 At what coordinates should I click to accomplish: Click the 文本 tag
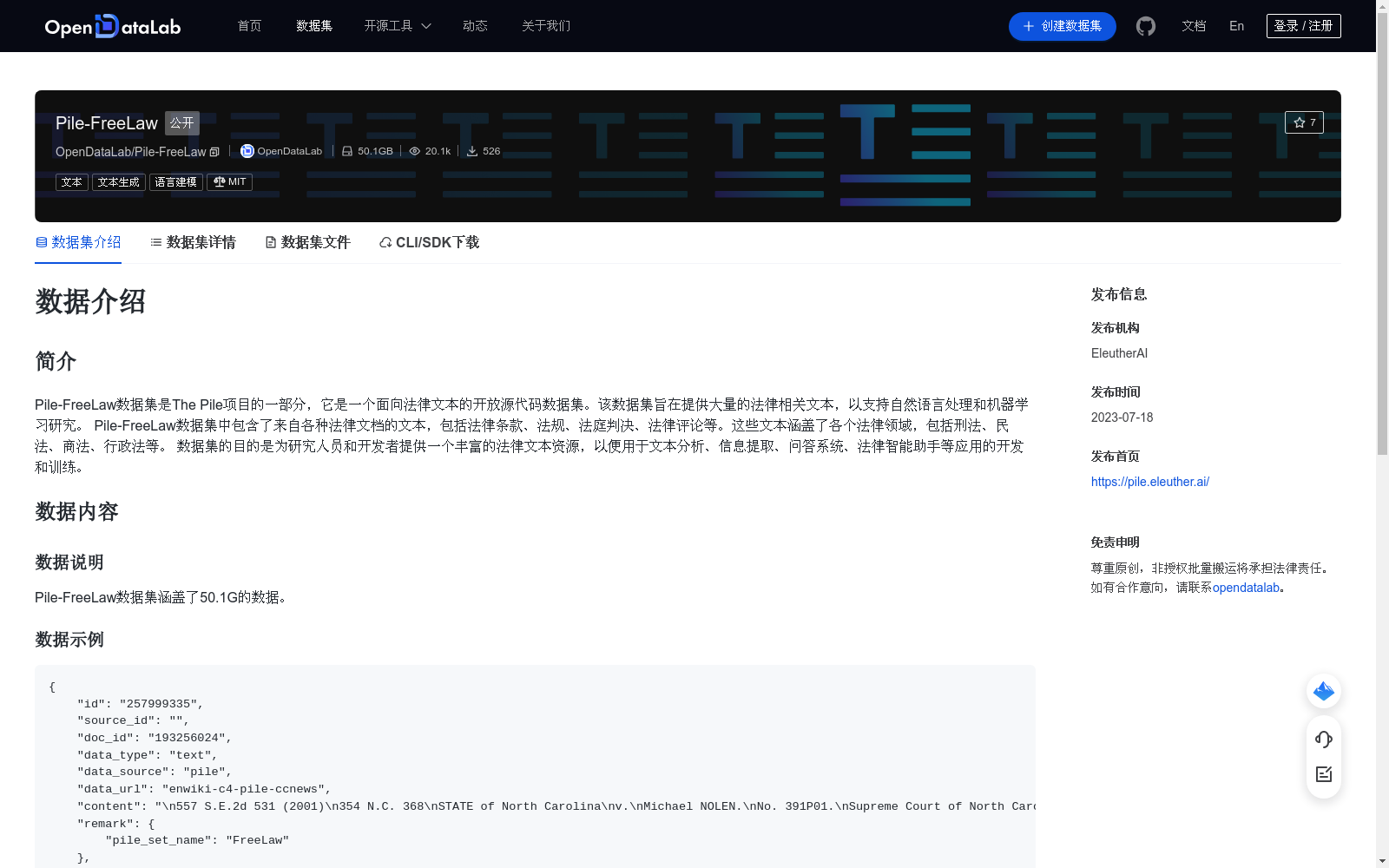(x=72, y=182)
